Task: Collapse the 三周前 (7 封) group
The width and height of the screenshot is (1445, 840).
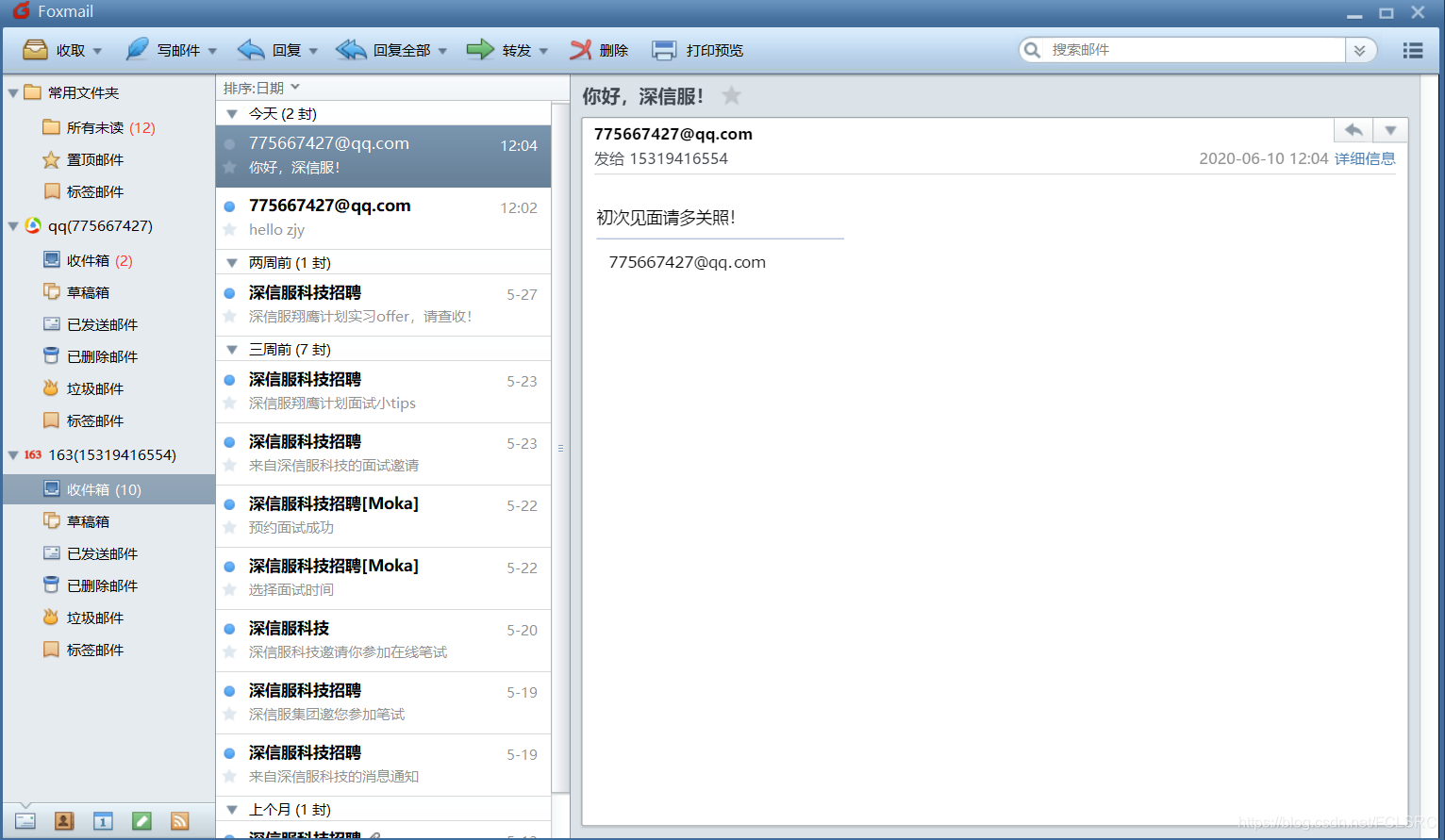Action: pyautogui.click(x=231, y=350)
